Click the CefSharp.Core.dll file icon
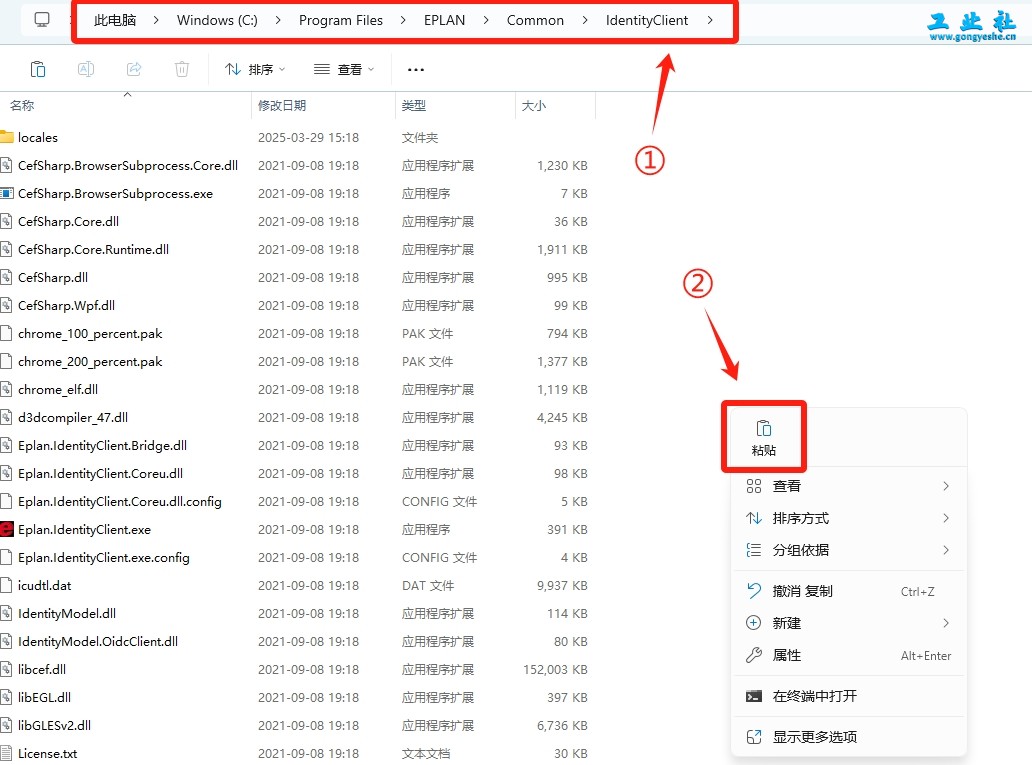The width and height of the screenshot is (1032, 765). coord(7,221)
